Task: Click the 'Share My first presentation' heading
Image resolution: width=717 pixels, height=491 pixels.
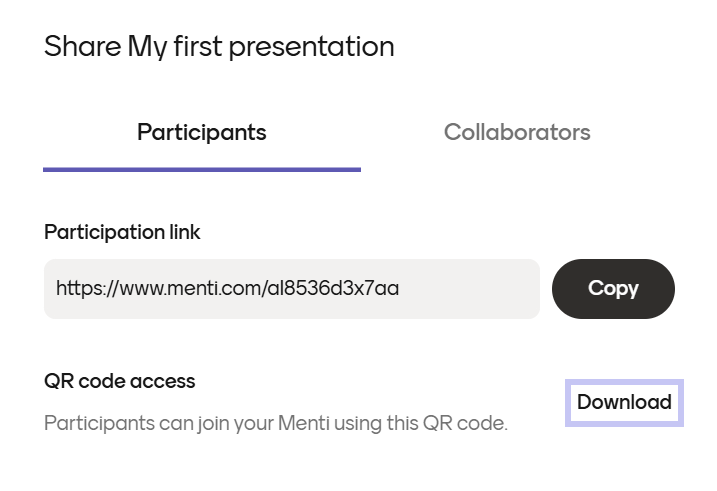Action: [x=219, y=46]
